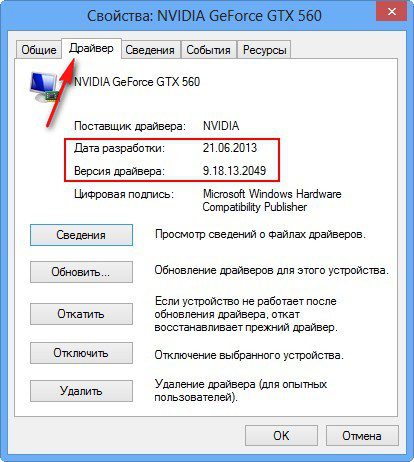Open the Сведения tab

click(150, 50)
